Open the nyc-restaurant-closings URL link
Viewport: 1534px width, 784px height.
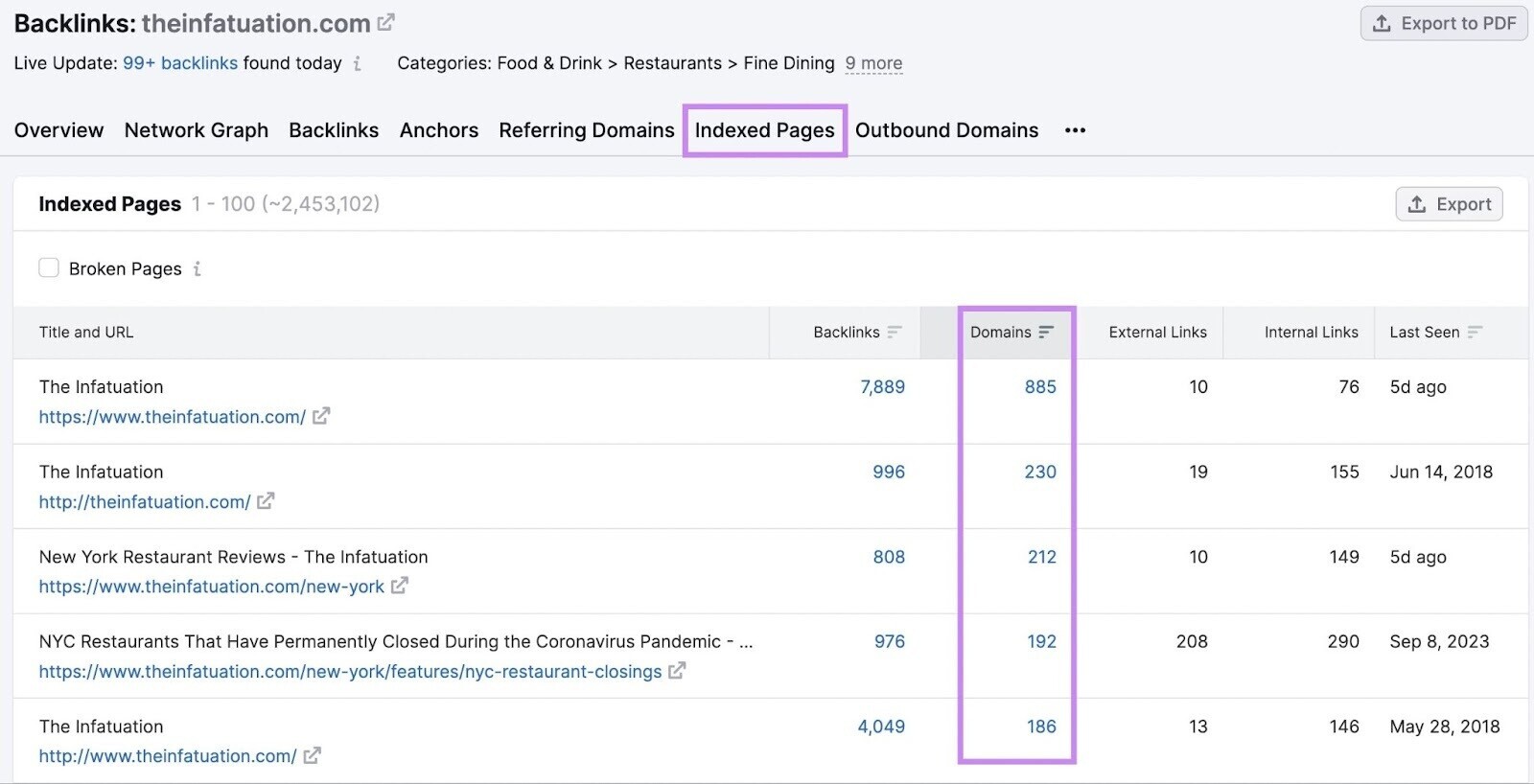click(351, 672)
